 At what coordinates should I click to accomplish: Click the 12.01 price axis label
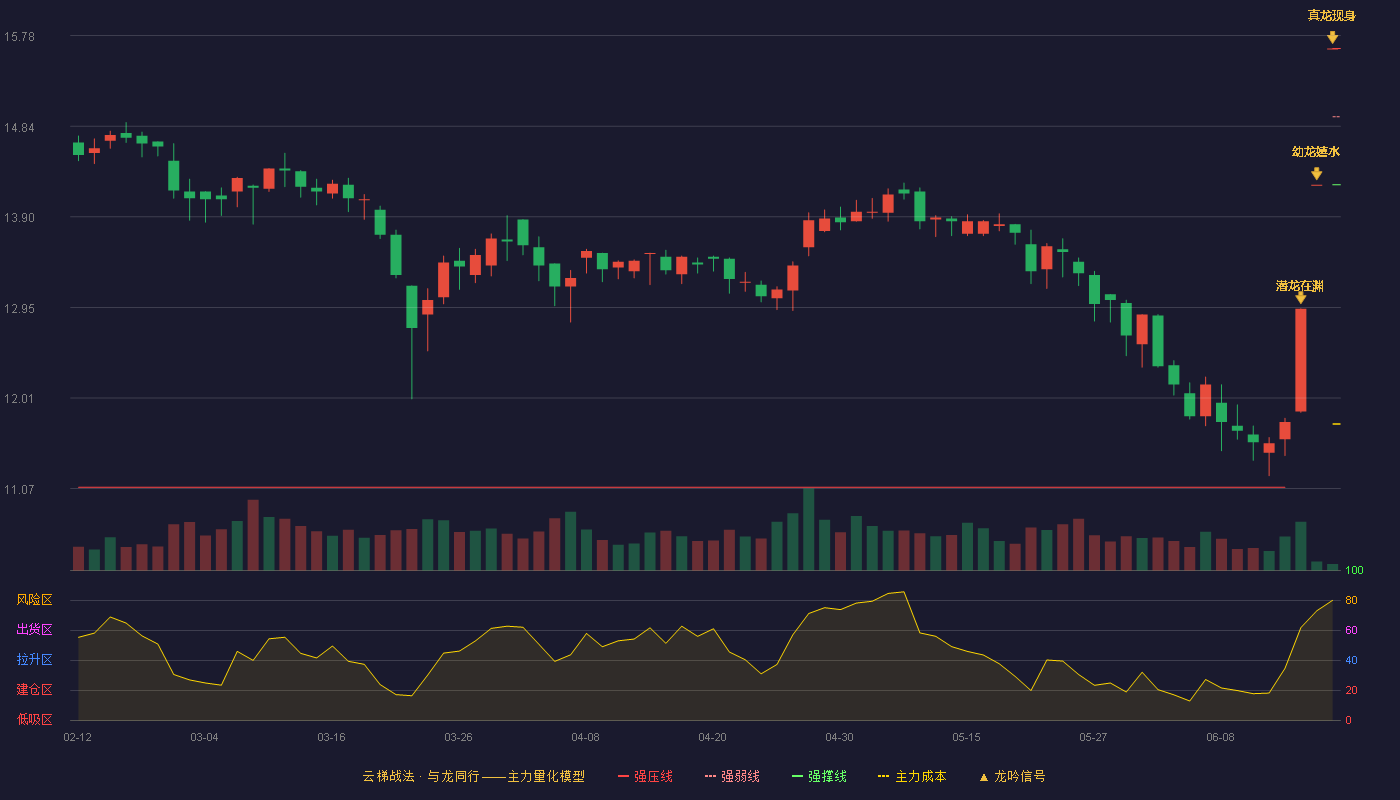[x=19, y=398]
